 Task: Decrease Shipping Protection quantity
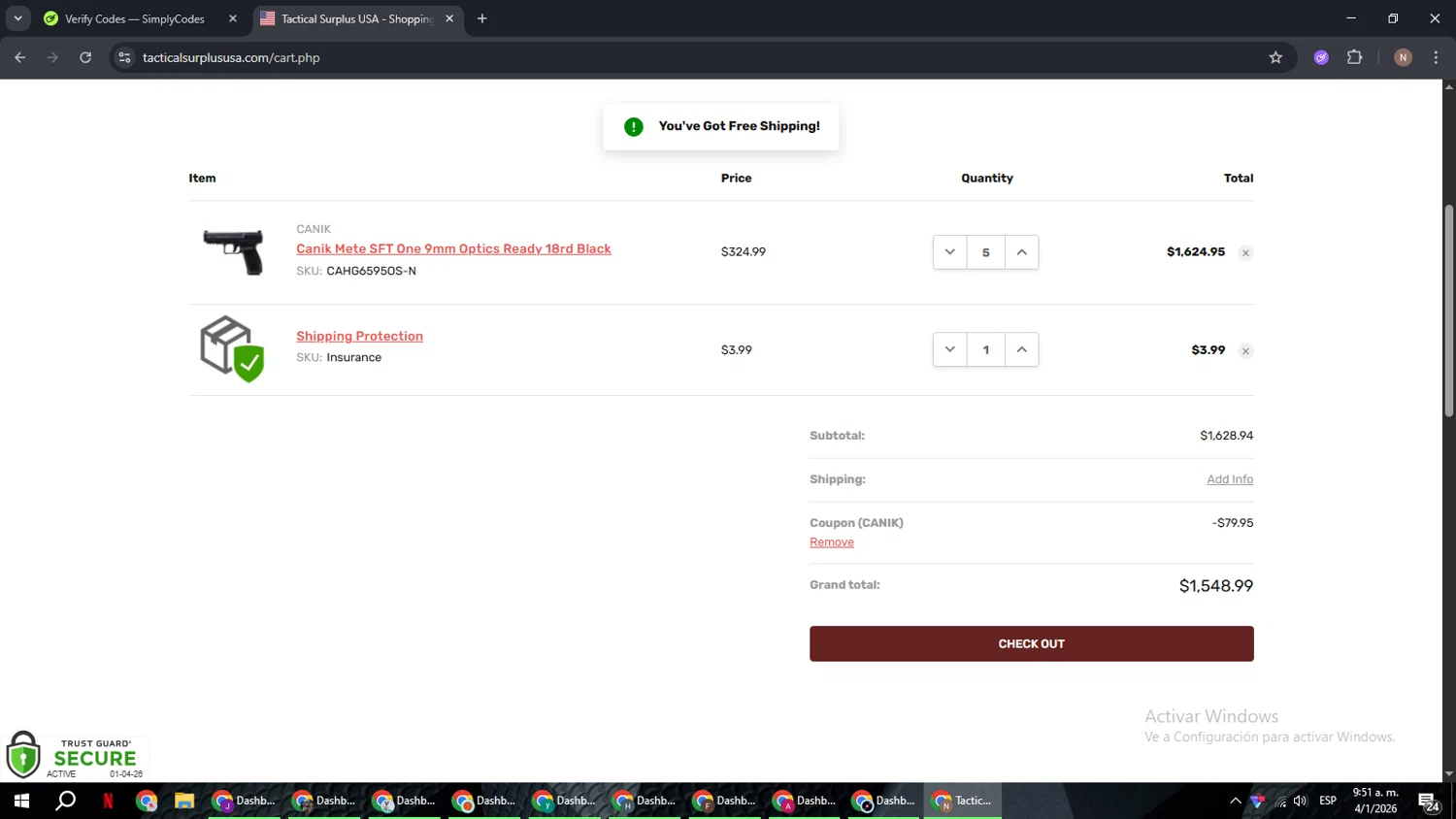tap(949, 349)
